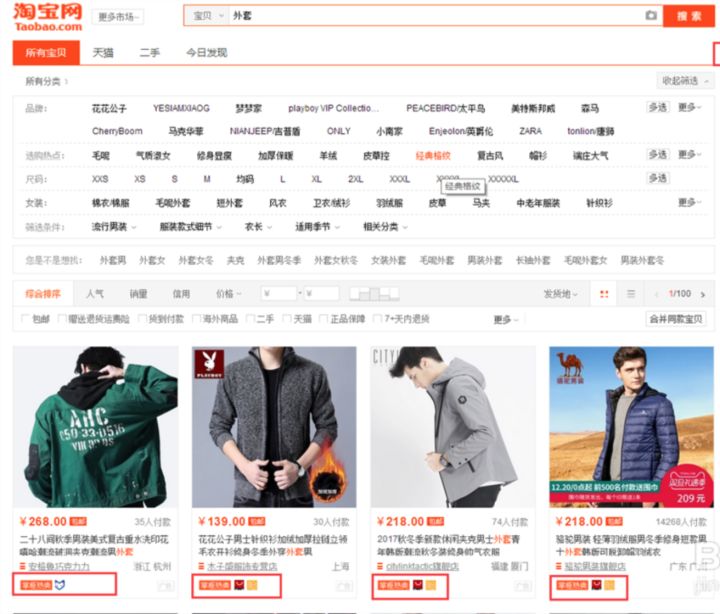
Task: Click the maximum price input field
Action: [322, 293]
